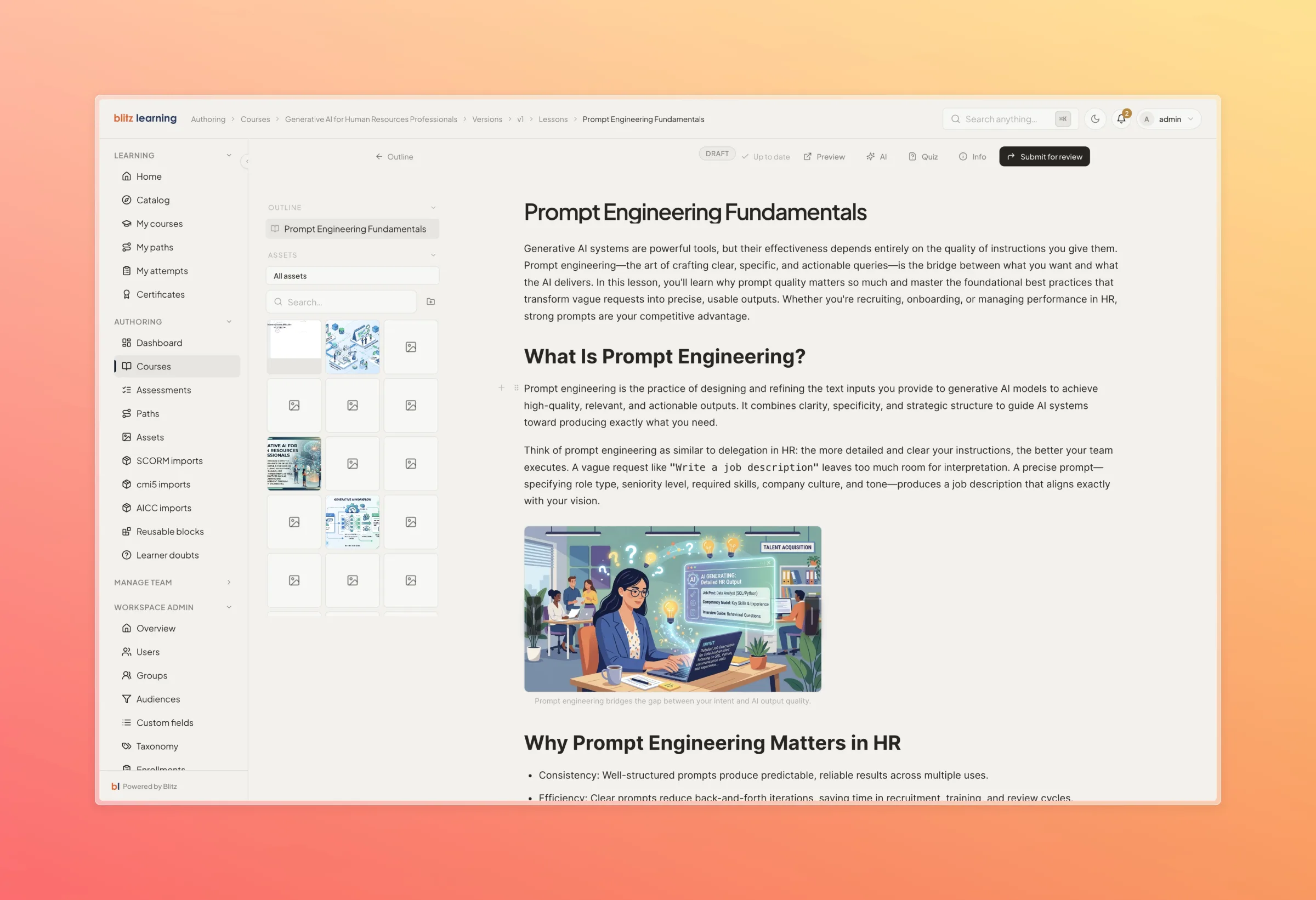
Task: Go back to Outline
Action: click(x=394, y=157)
